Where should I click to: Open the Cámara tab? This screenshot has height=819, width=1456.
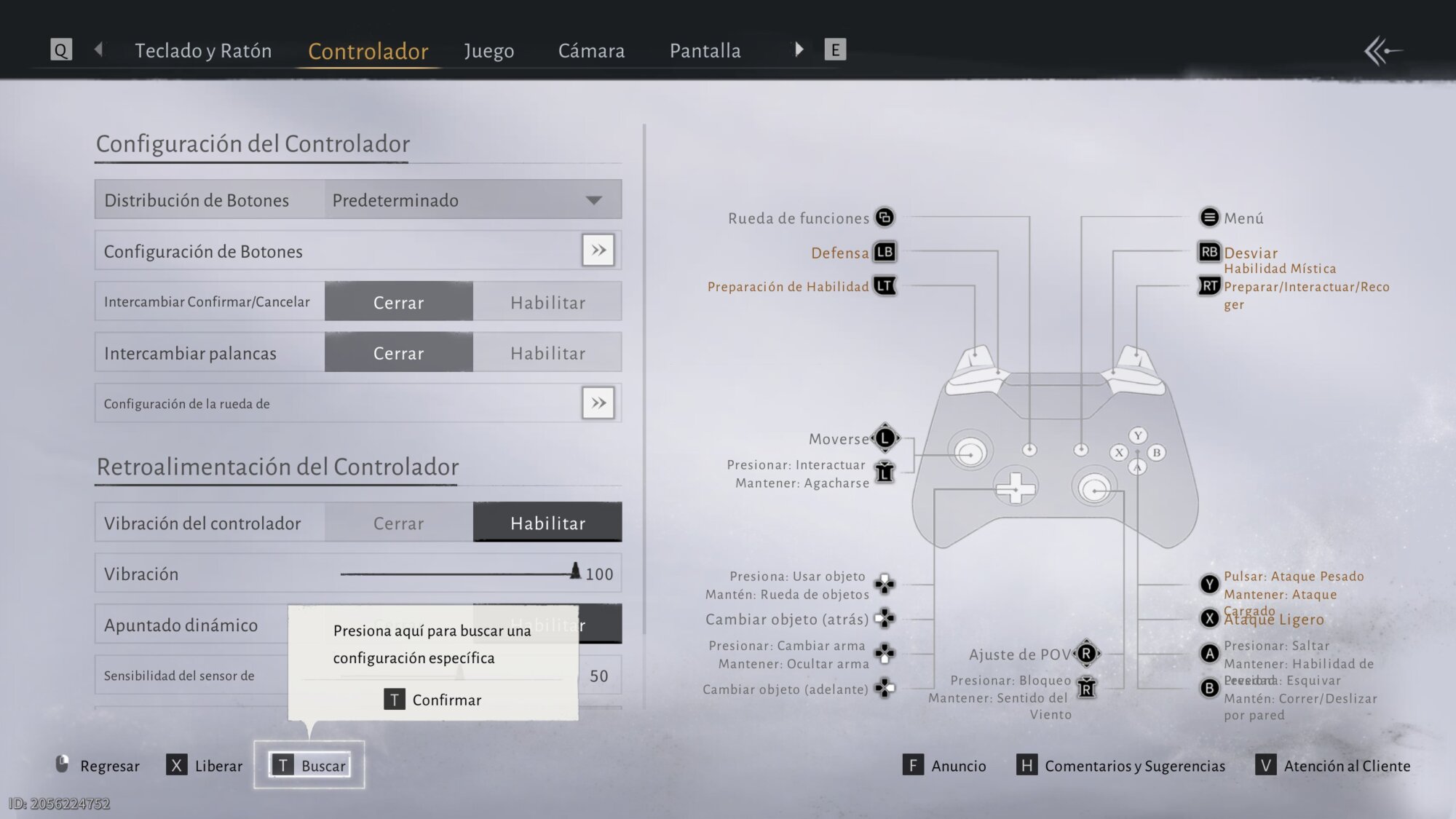(591, 51)
